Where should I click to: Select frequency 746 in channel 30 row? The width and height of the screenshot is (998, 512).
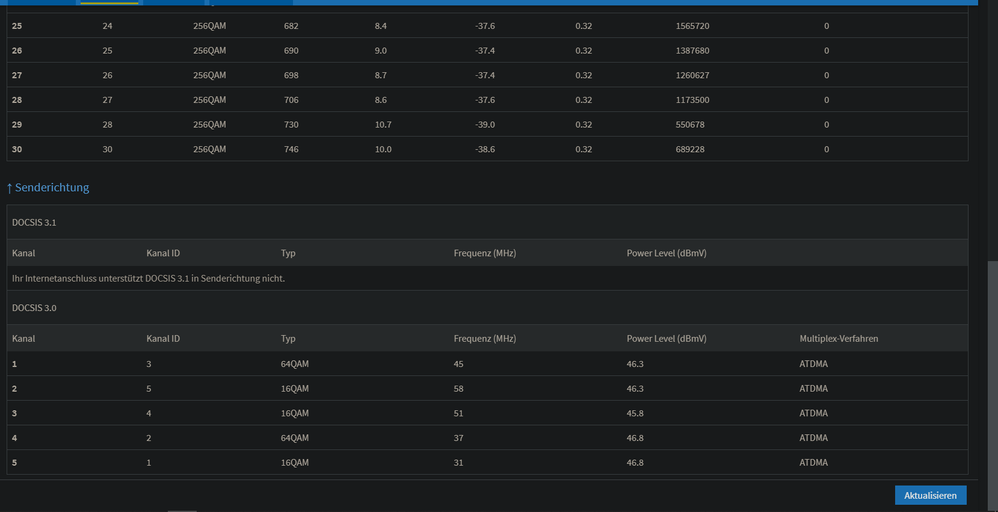291,150
